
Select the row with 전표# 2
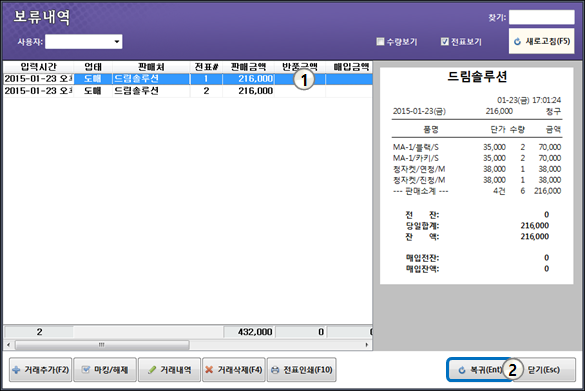pos(188,91)
